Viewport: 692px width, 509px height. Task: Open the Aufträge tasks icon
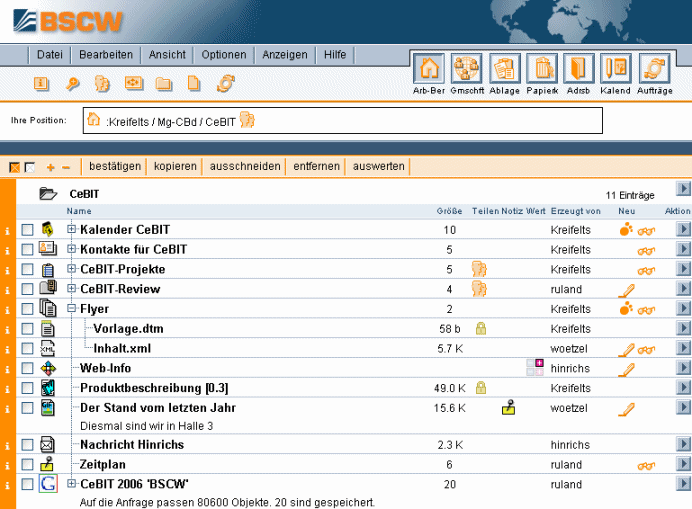(654, 69)
